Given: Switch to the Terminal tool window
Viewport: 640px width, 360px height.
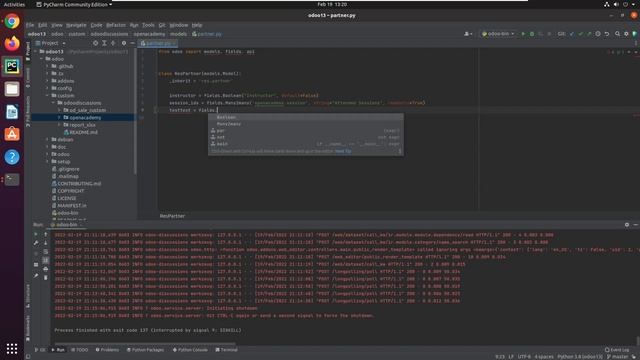Looking at the screenshot, I should (x=226, y=350).
